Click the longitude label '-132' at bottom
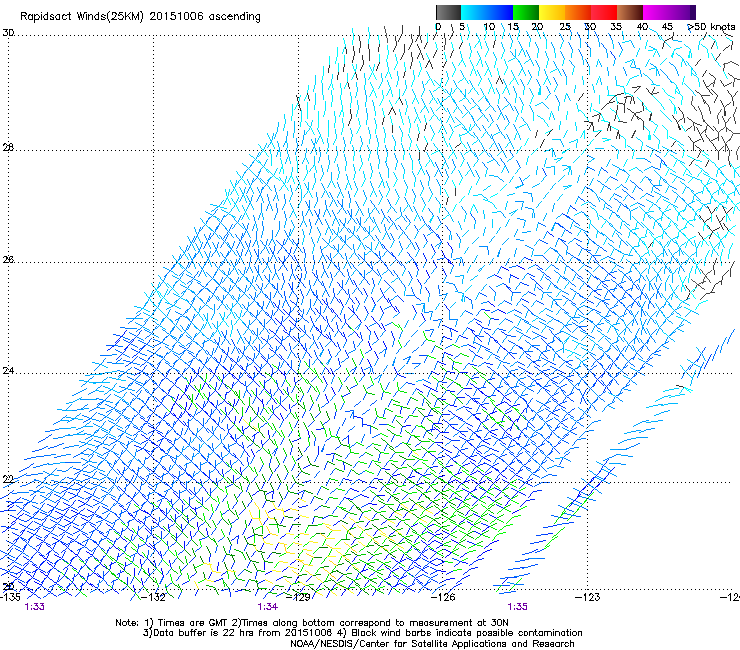The image size is (740, 650). click(153, 597)
